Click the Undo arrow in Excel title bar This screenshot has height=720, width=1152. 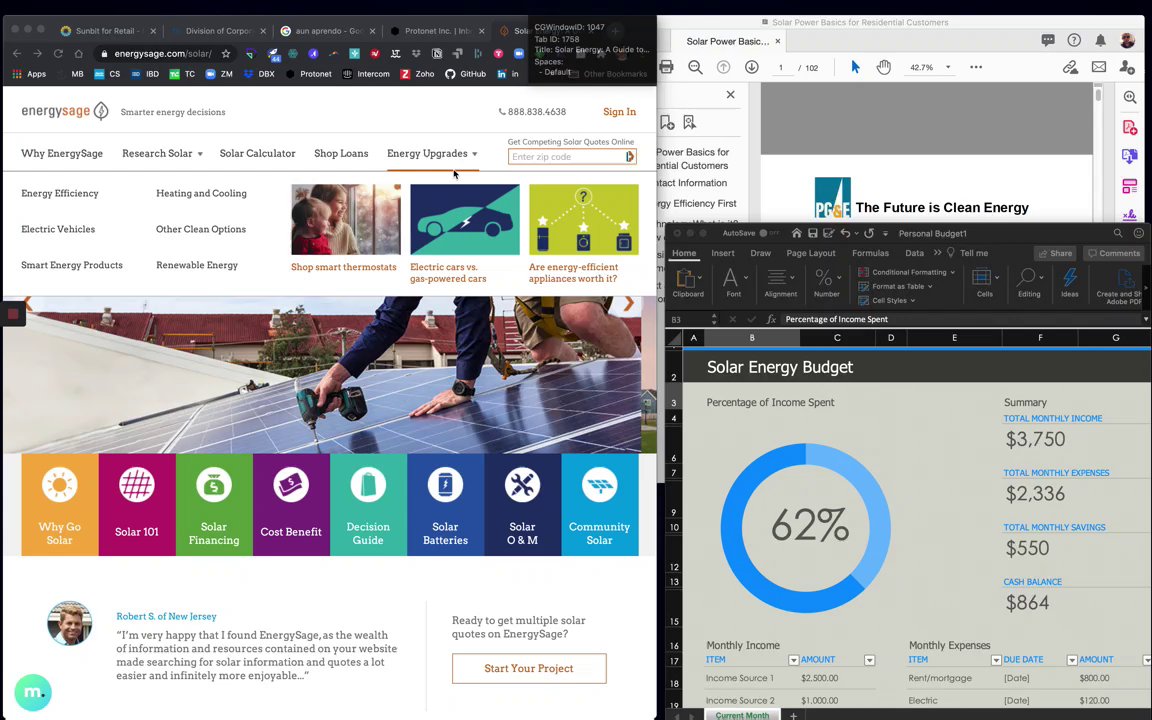coord(845,233)
